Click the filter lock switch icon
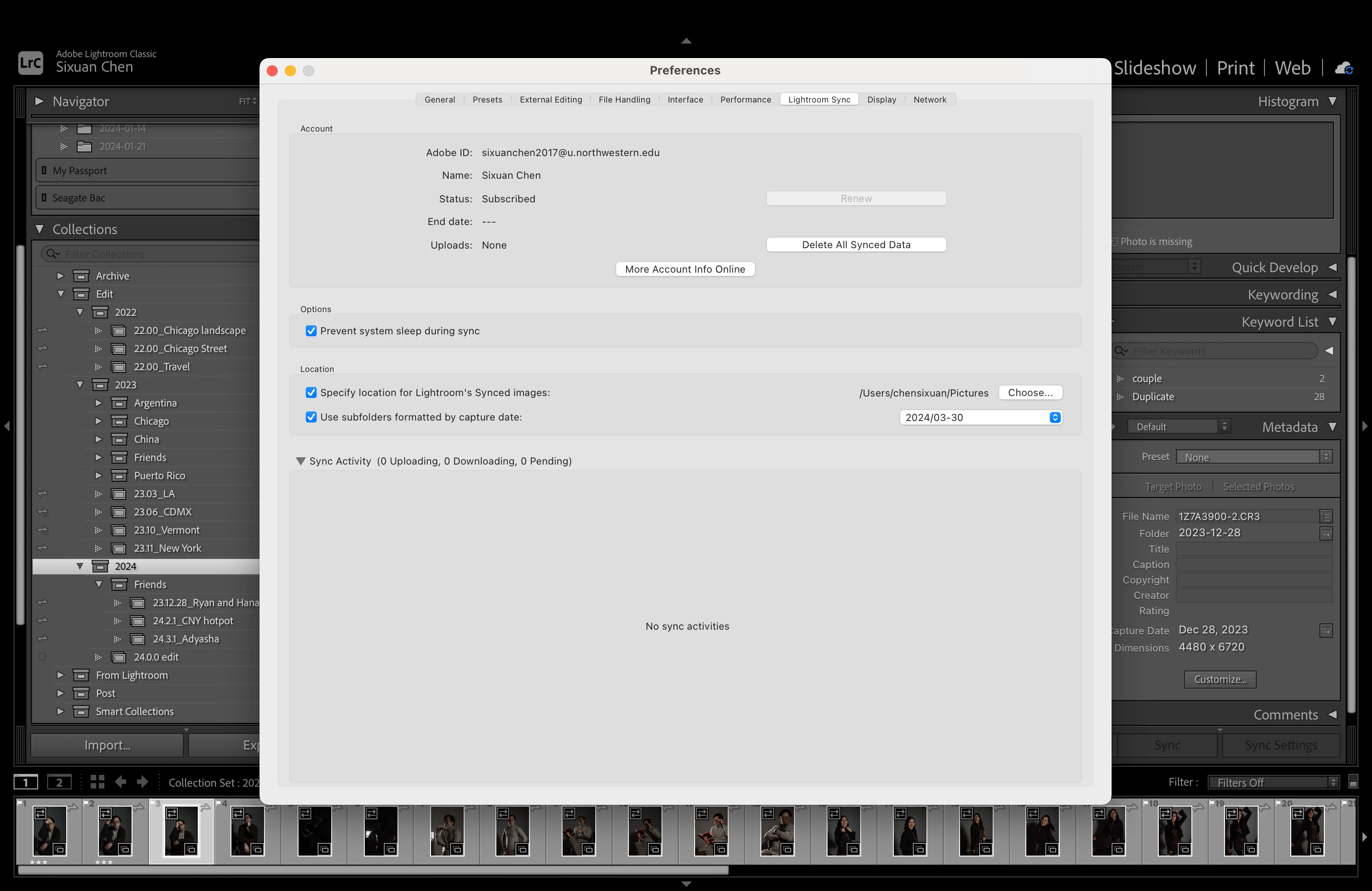1372x891 pixels. coord(1353,782)
